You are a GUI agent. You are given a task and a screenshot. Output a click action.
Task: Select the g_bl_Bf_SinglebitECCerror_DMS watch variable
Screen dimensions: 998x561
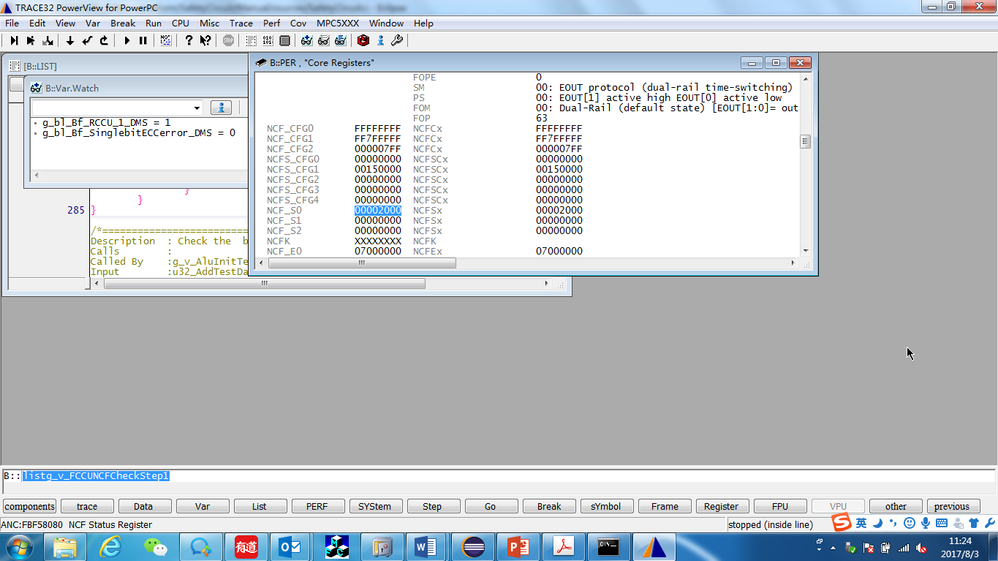click(x=139, y=132)
